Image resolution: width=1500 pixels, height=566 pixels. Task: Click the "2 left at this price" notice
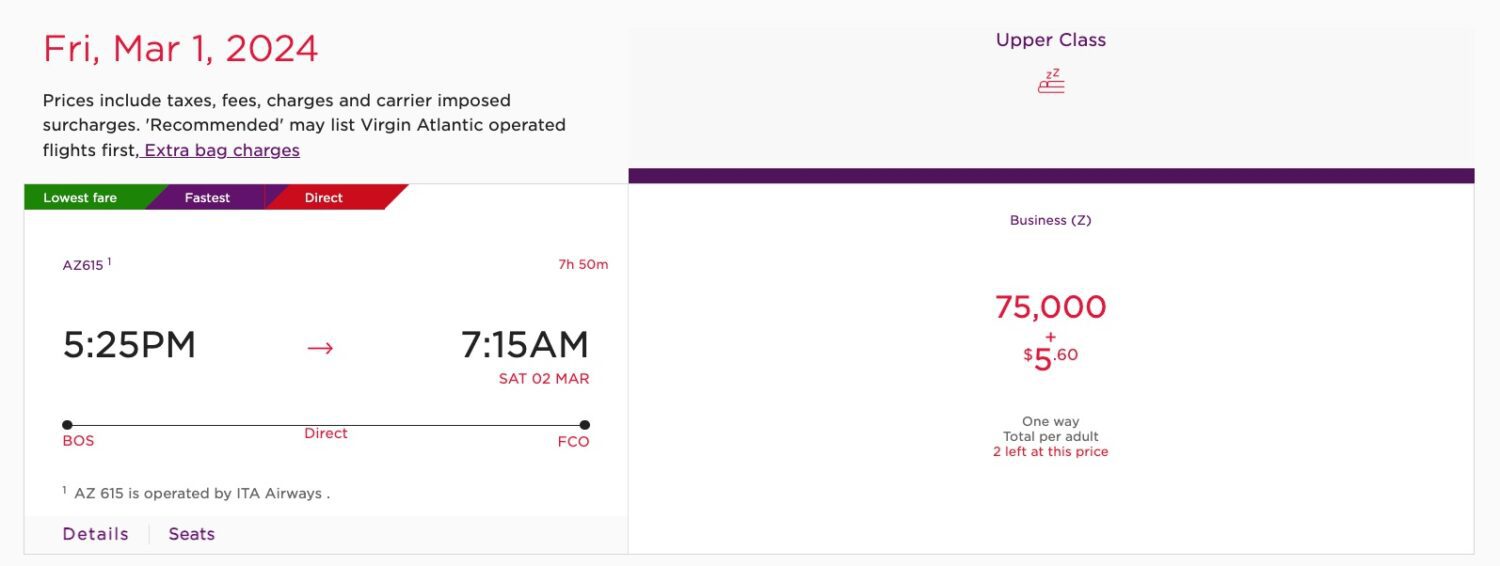pos(1050,452)
